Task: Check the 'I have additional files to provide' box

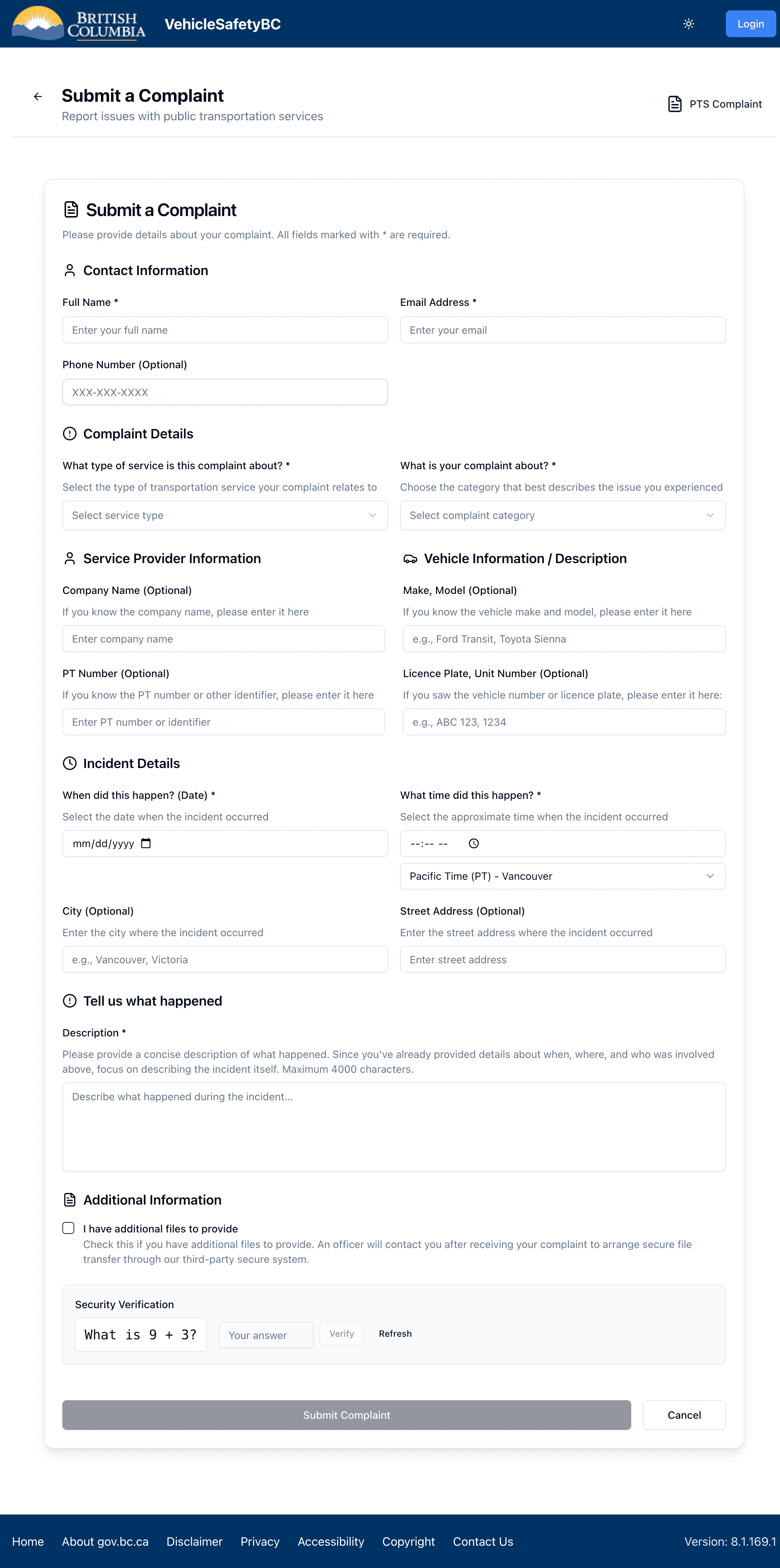Action: click(68, 1228)
